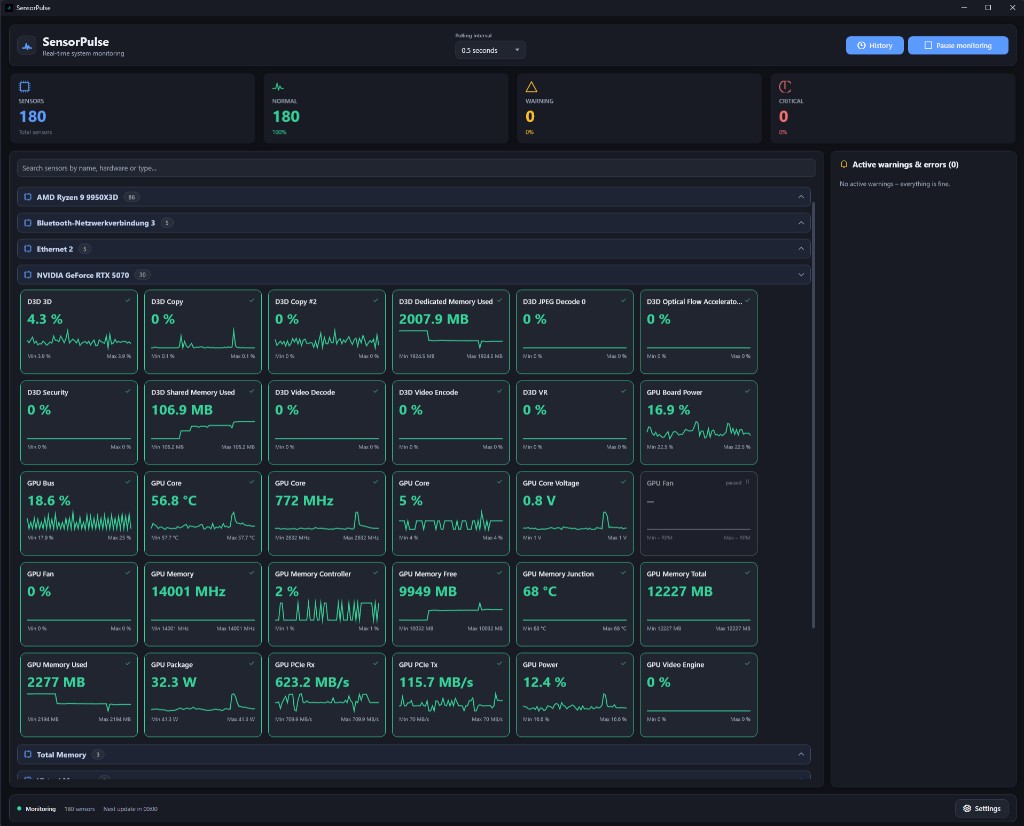
Task: Click the GPU Memory Free sparkline graph
Action: pos(451,612)
